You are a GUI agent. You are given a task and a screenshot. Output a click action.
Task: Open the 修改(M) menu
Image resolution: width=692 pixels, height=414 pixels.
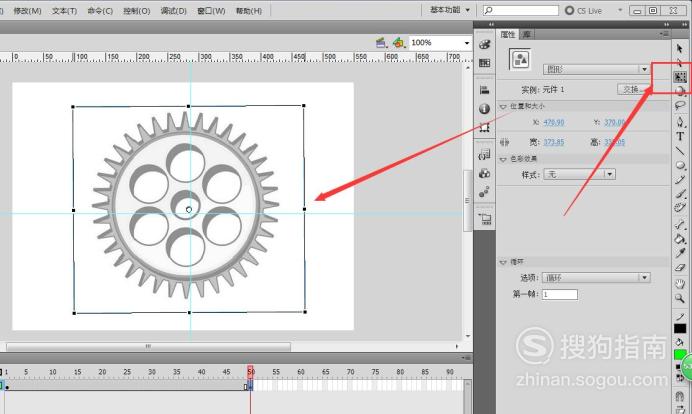tap(27, 11)
